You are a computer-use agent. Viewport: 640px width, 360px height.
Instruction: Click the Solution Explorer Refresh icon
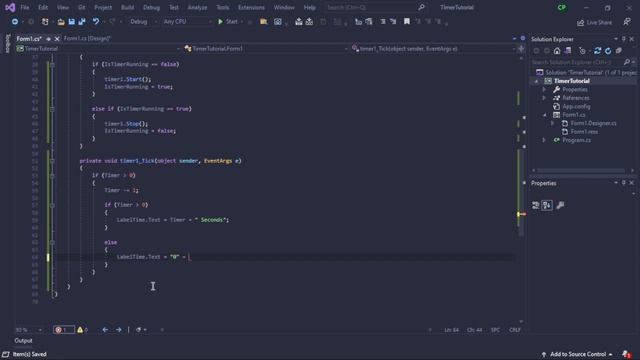tap(608, 51)
